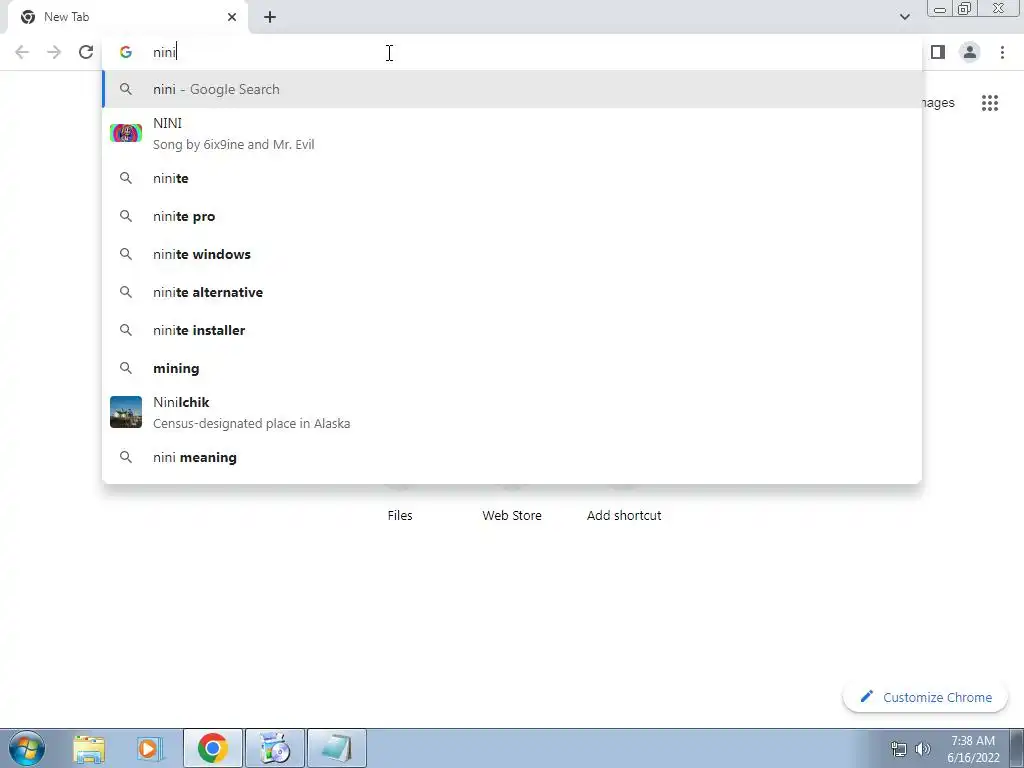
Task: Select 'nini - Google Search' suggestion
Action: 512,89
